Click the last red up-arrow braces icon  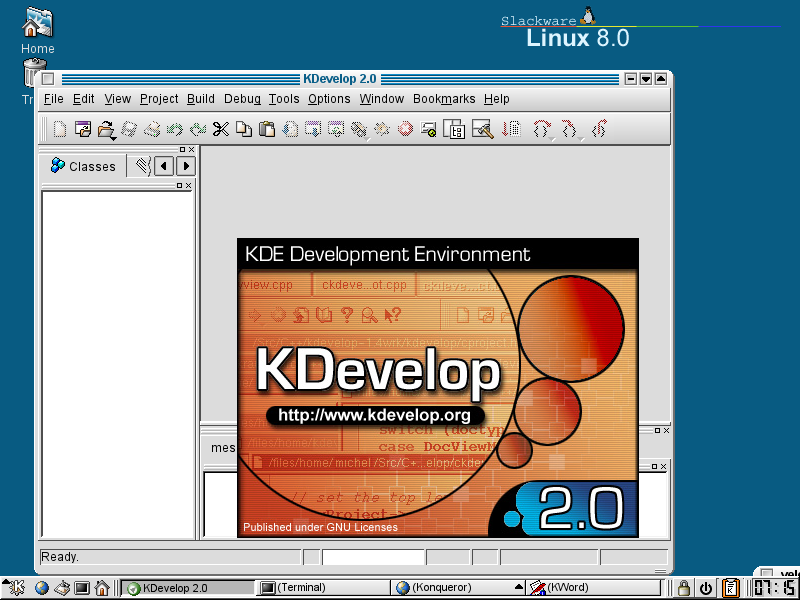click(x=599, y=129)
